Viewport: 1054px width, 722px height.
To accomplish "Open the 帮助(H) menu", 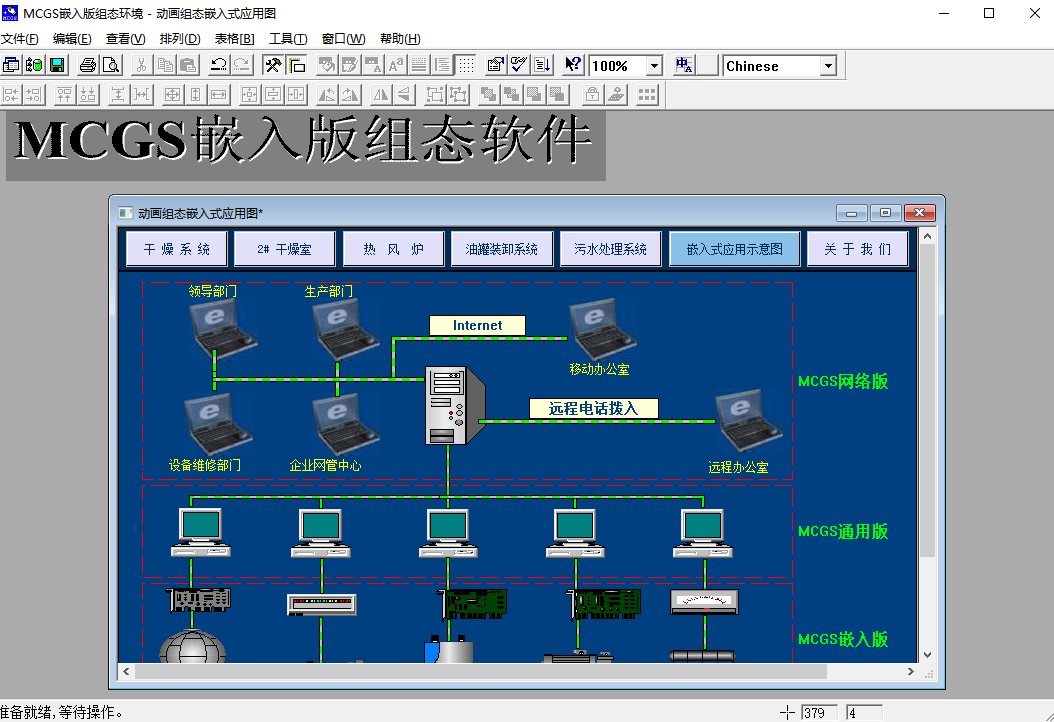I will (400, 39).
